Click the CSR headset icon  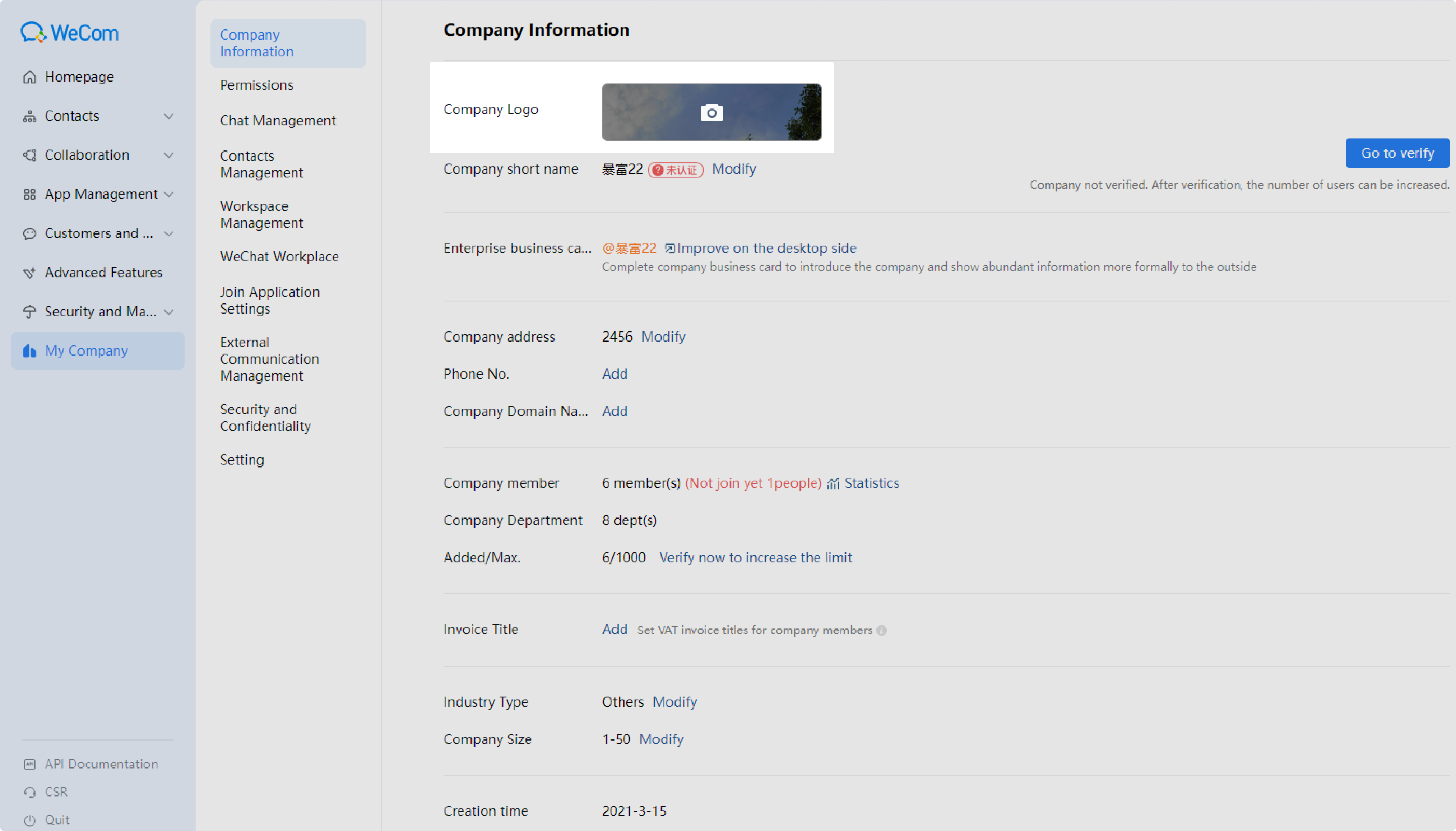(30, 792)
